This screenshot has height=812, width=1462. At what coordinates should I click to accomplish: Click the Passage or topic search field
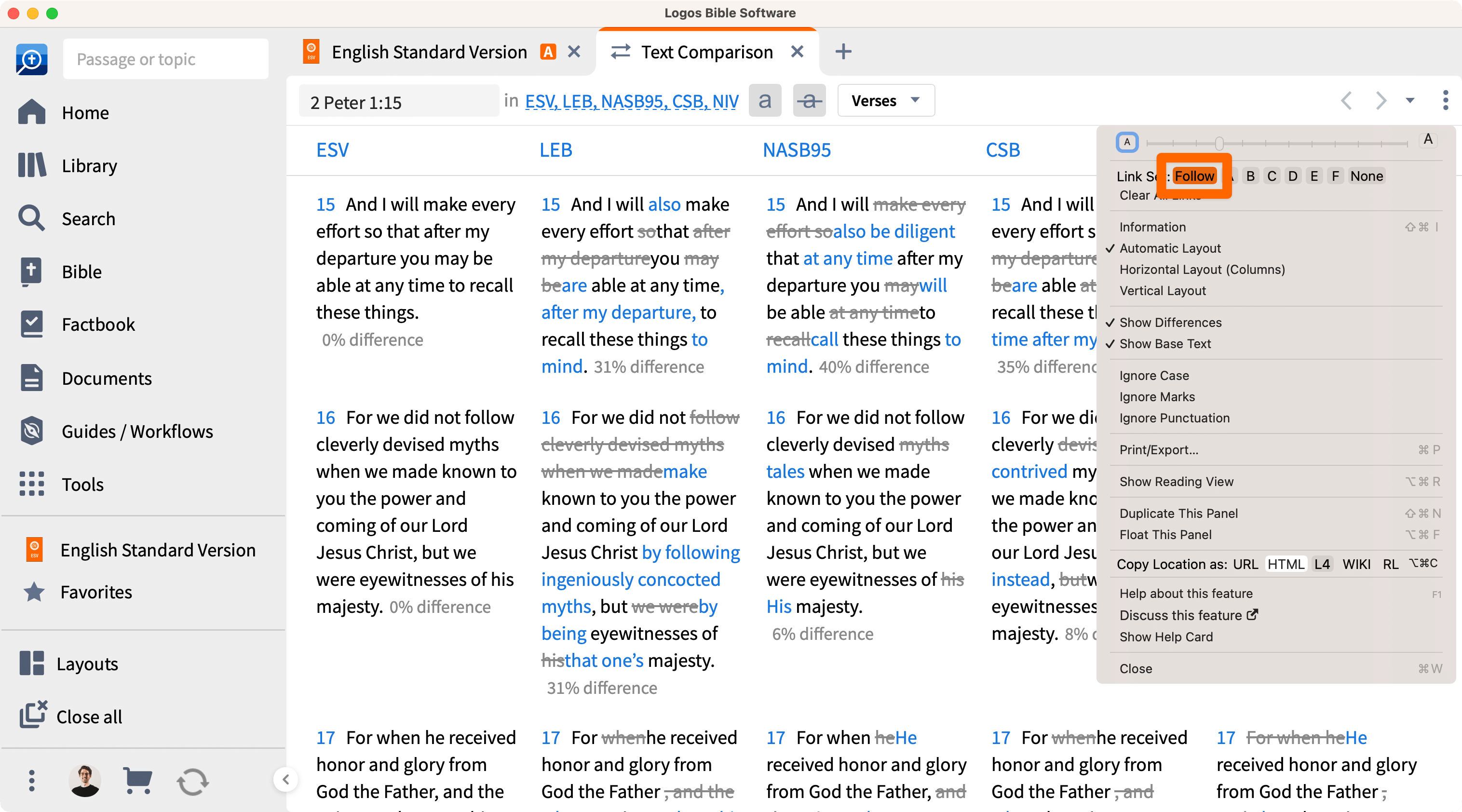pyautogui.click(x=165, y=59)
